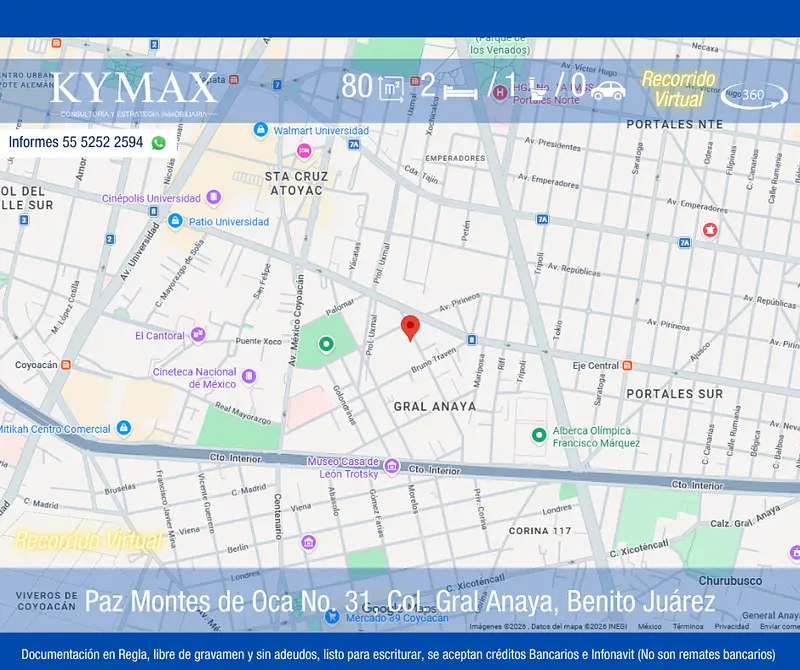
Task: Click the PORTALES NTE neighborhood label
Action: [674, 125]
